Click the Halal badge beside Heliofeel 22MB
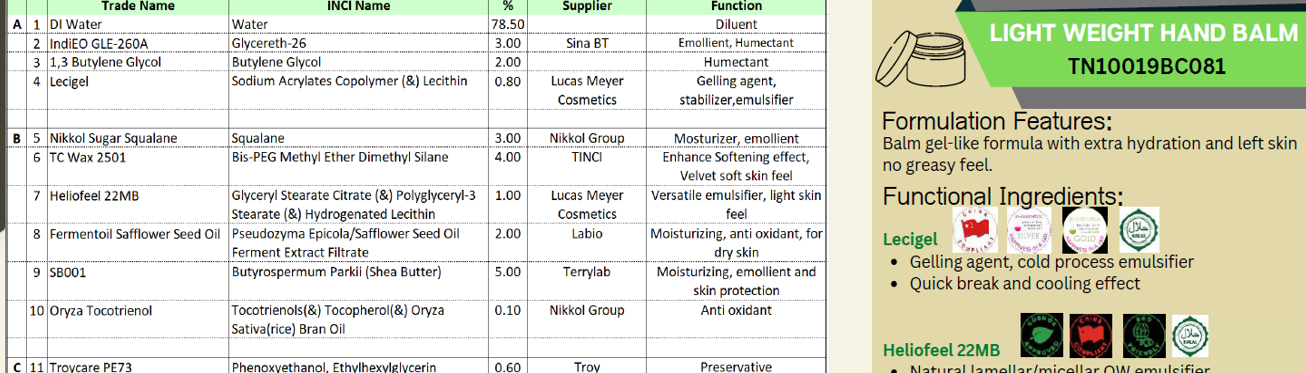This screenshot has width=1306, height=373. point(1189,335)
